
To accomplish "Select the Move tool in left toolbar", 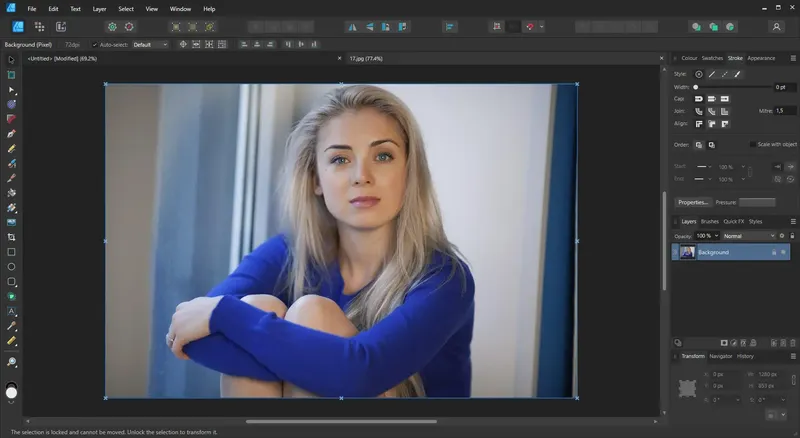I will click(11, 60).
